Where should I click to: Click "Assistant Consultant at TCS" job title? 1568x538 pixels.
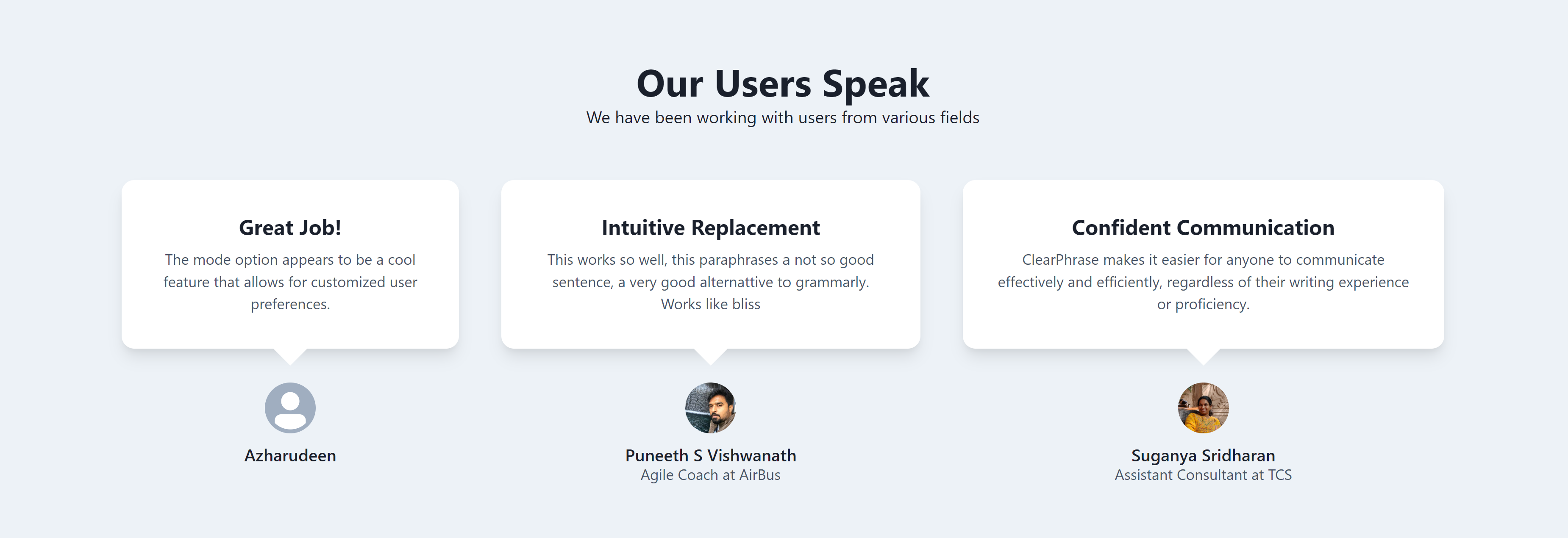(x=1203, y=475)
